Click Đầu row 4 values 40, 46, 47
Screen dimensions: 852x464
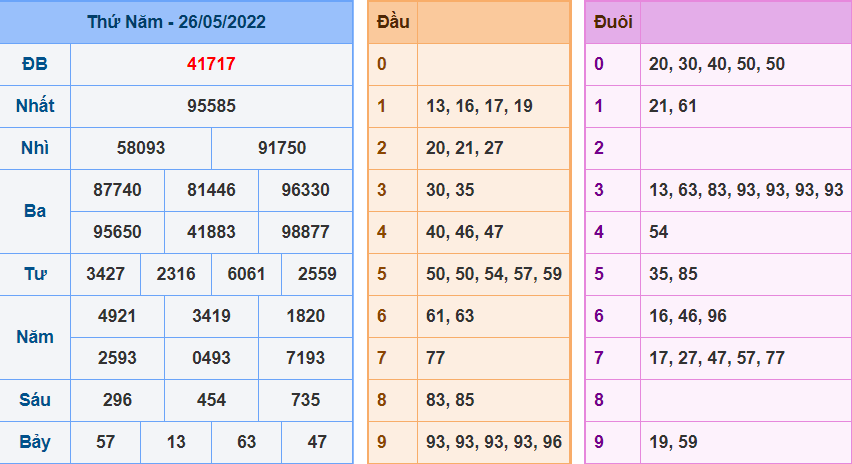click(465, 232)
